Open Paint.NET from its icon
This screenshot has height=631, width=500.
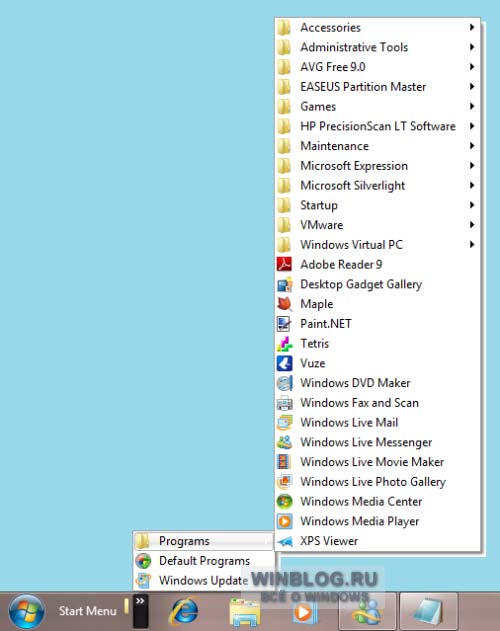pyautogui.click(x=284, y=324)
